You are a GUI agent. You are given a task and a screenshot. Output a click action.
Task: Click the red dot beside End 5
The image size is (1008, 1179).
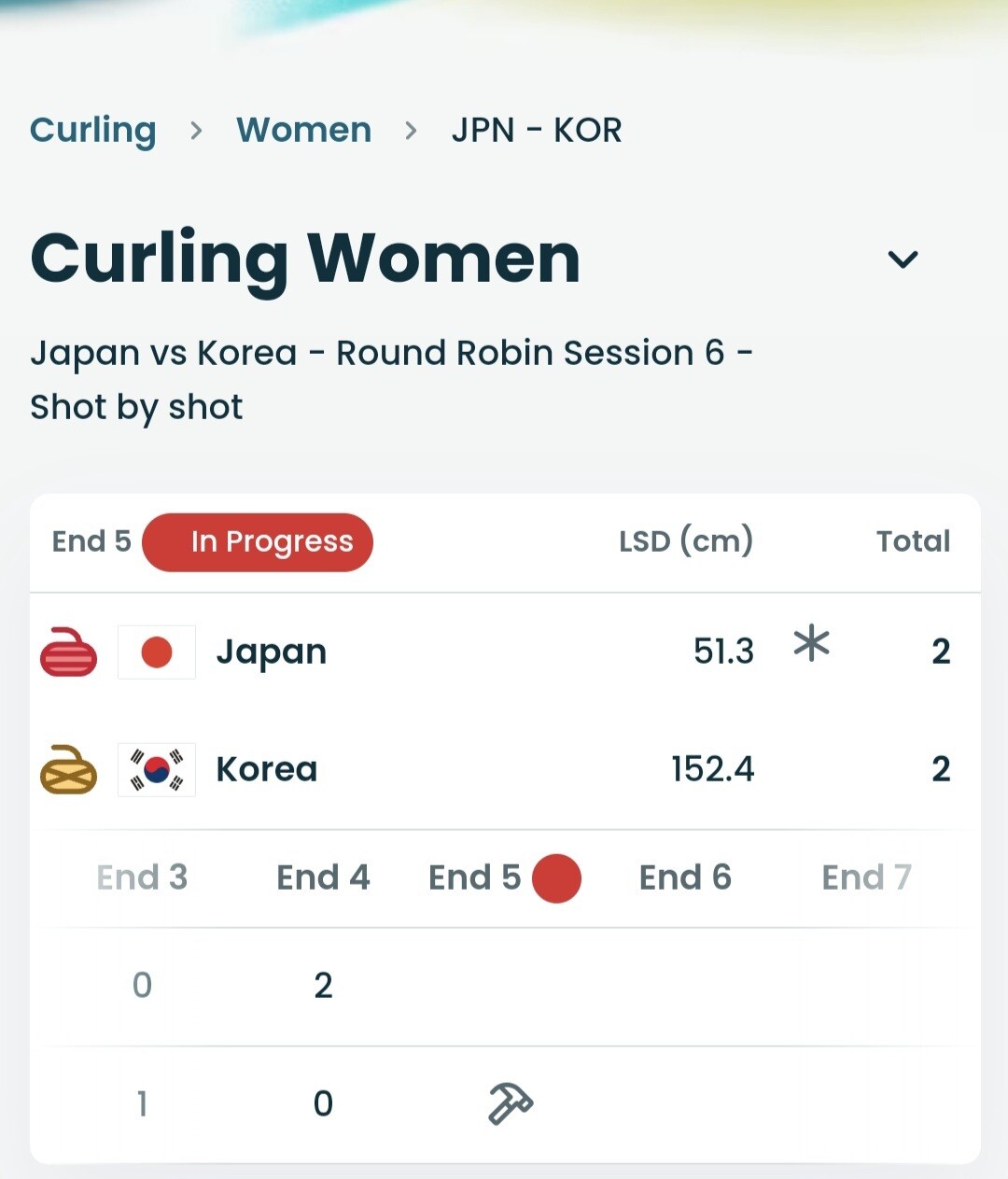[556, 878]
